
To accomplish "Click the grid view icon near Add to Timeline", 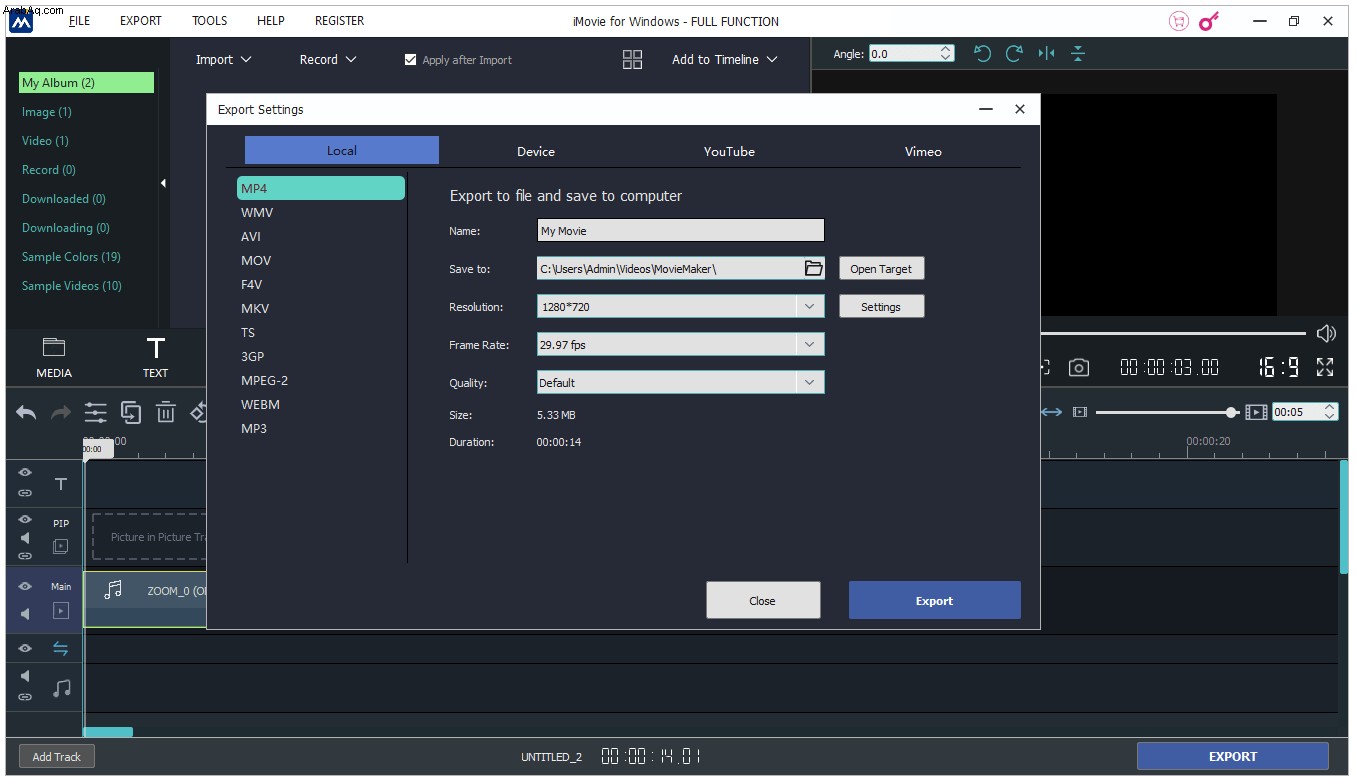I will click(632, 60).
